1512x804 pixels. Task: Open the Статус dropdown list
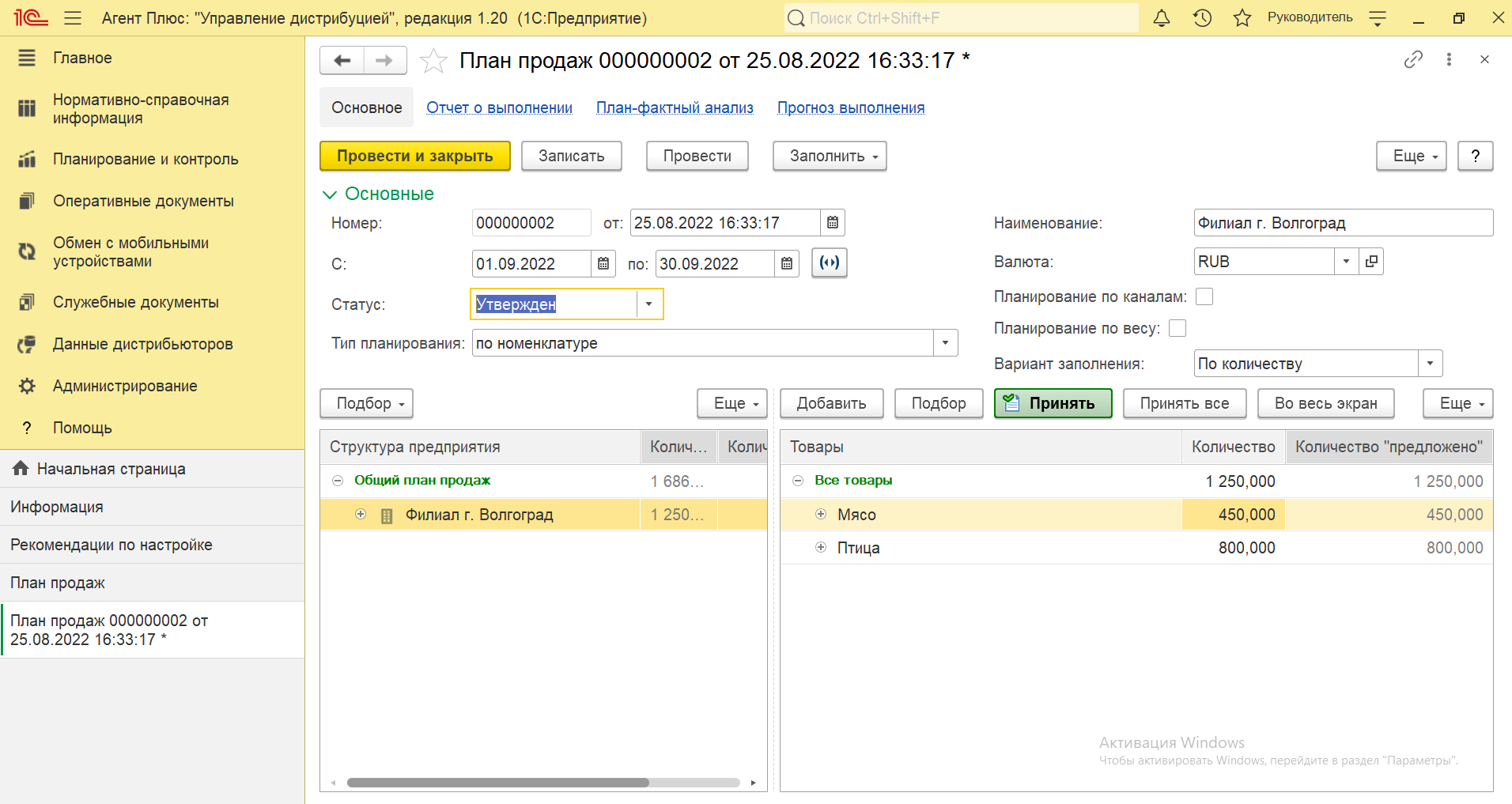[x=648, y=304]
